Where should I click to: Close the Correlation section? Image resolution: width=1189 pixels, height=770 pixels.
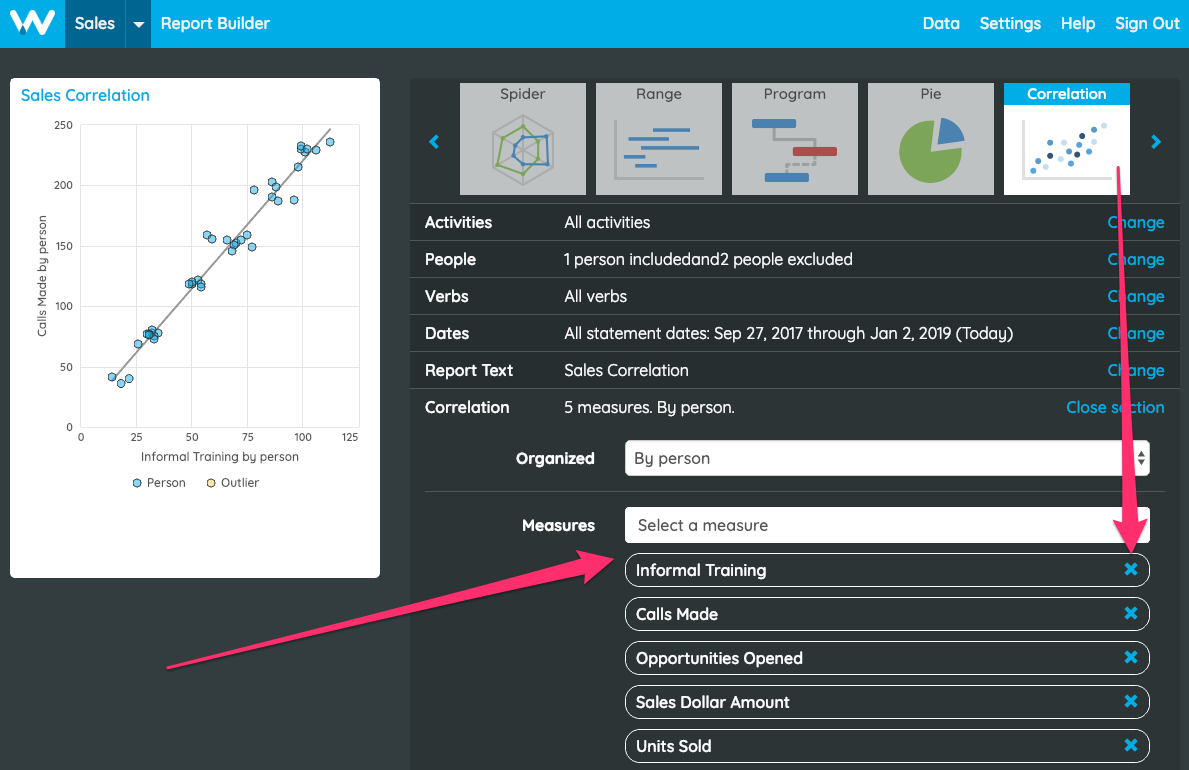(1115, 407)
